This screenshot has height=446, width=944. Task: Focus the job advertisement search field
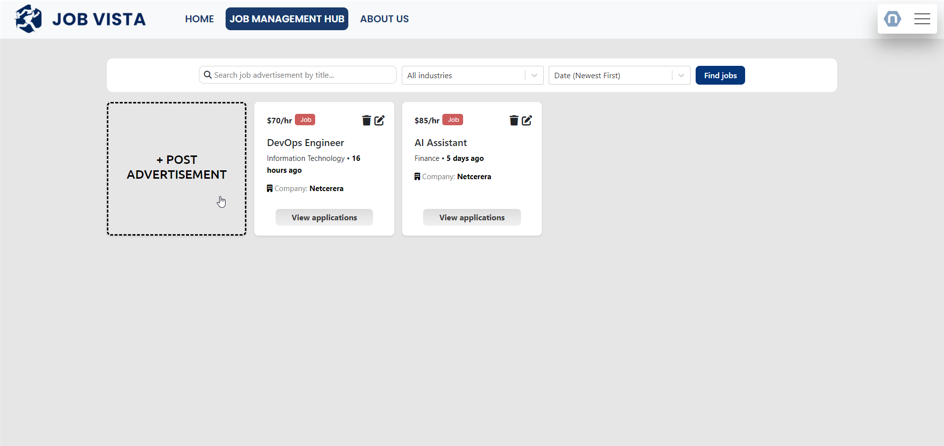(300, 75)
